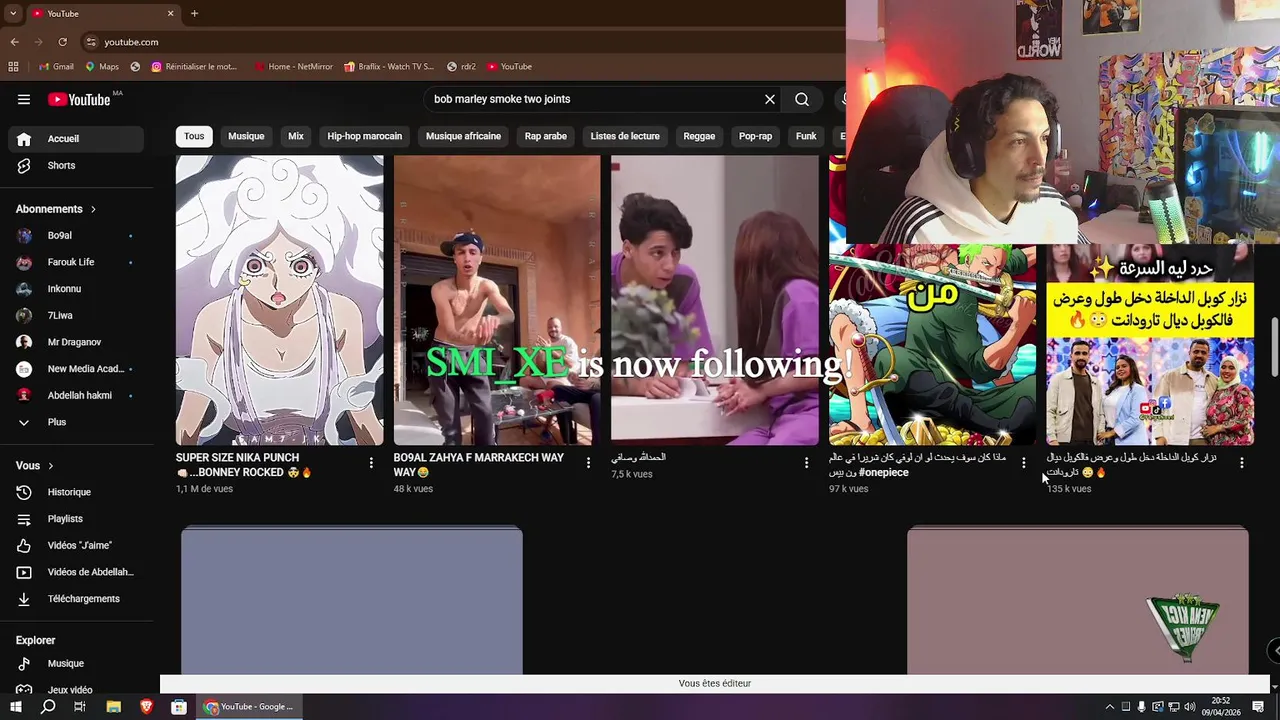Open a new browser tab with plus

pos(194,13)
